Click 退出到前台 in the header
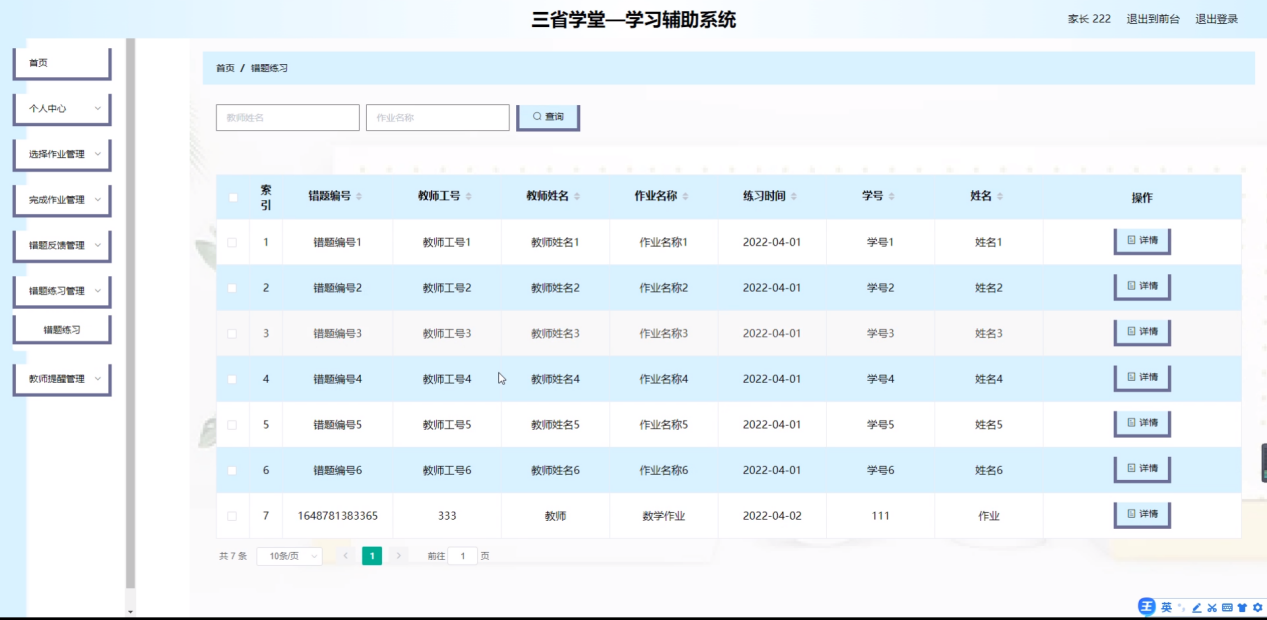1267x620 pixels. (1153, 19)
